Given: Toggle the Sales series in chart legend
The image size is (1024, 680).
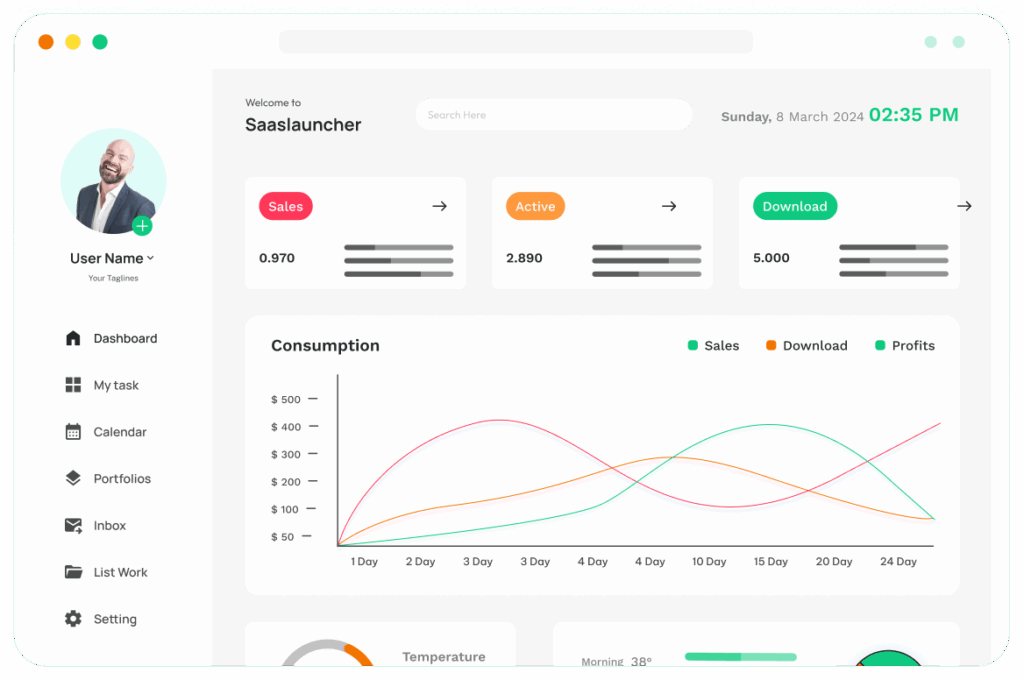Looking at the screenshot, I should (713, 346).
